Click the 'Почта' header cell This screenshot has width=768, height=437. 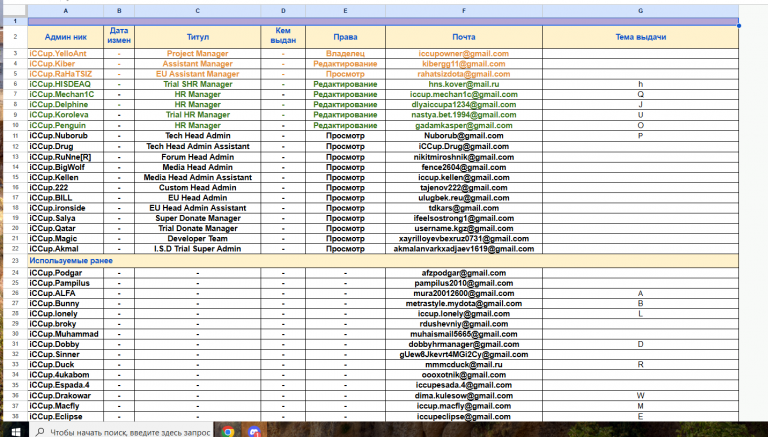click(x=464, y=37)
